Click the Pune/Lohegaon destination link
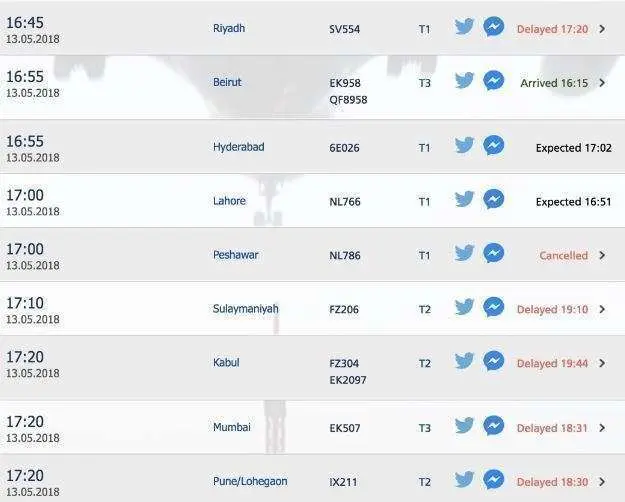 tap(250, 482)
